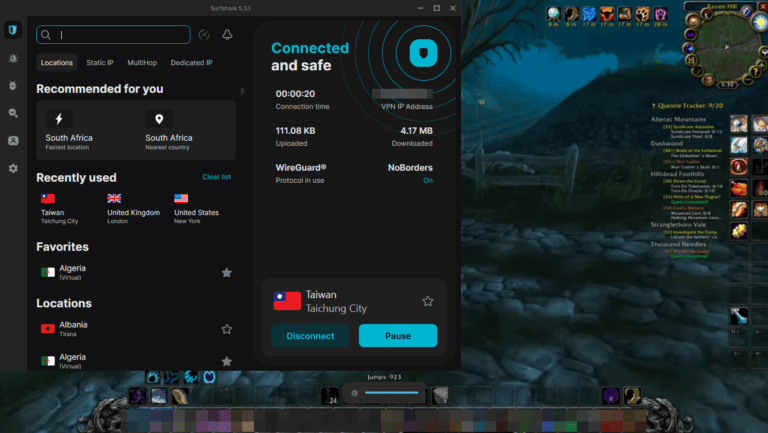Open the Alternative ID person icon

[x=13, y=141]
